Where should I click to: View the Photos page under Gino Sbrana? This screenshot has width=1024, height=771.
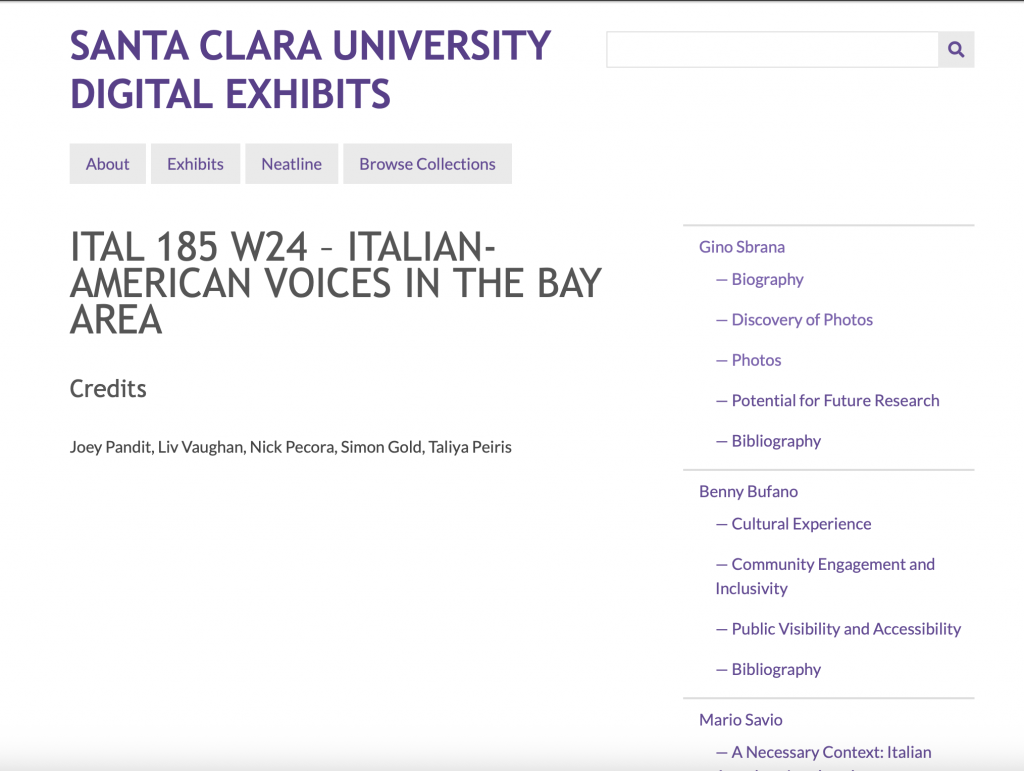pyautogui.click(x=748, y=360)
